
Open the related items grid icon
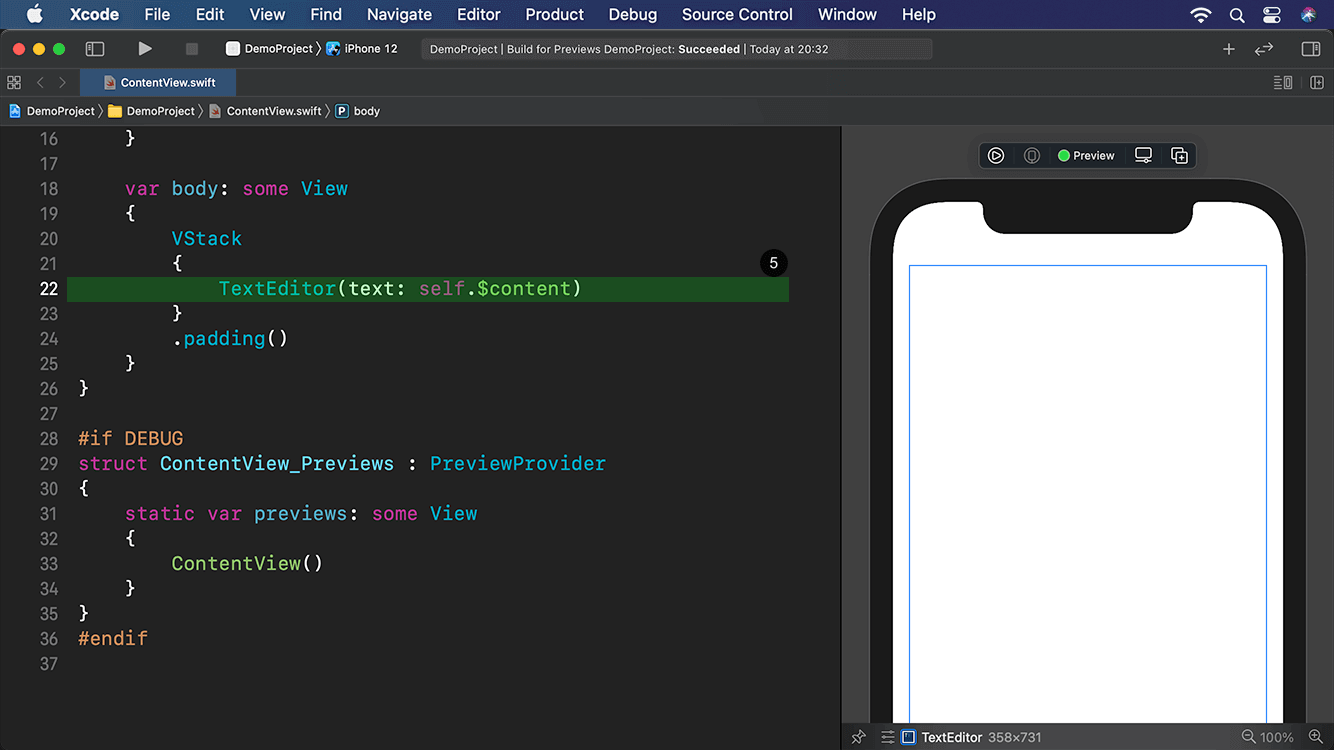14,82
